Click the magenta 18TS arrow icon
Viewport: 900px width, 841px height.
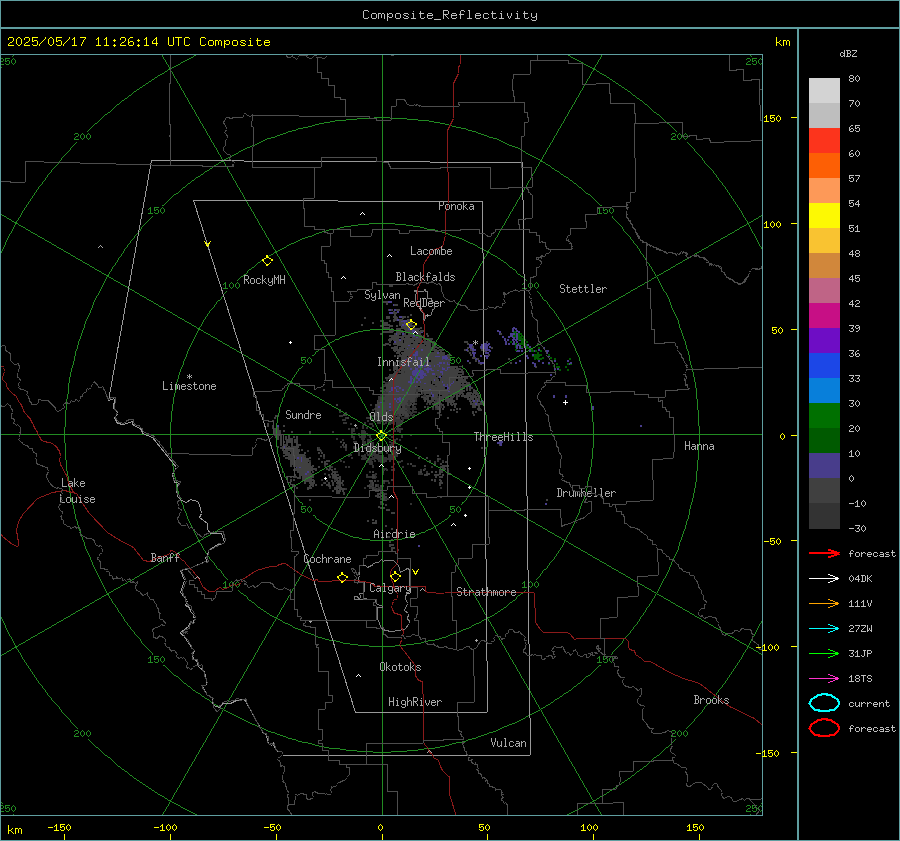[x=824, y=679]
